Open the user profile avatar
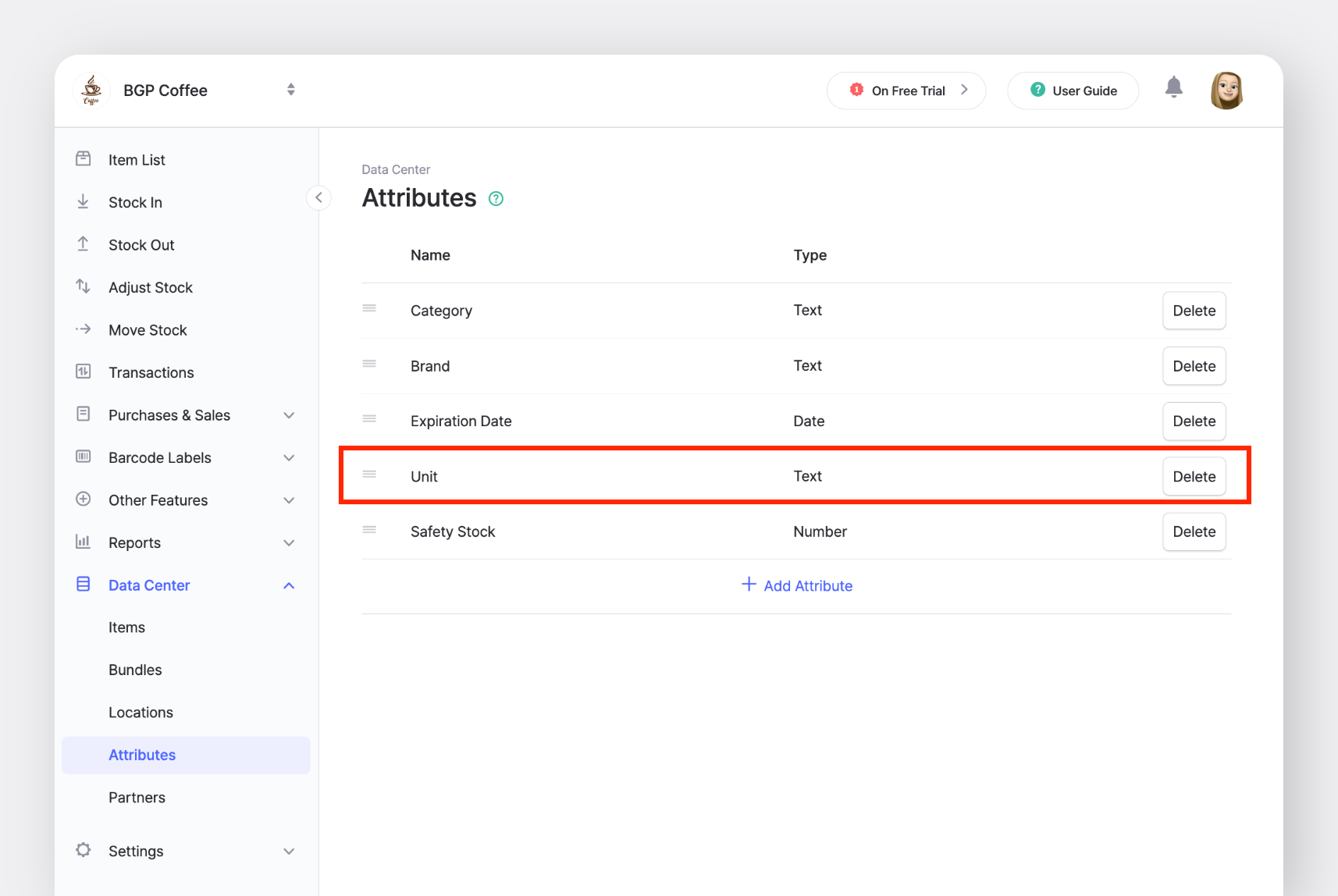 coord(1226,90)
